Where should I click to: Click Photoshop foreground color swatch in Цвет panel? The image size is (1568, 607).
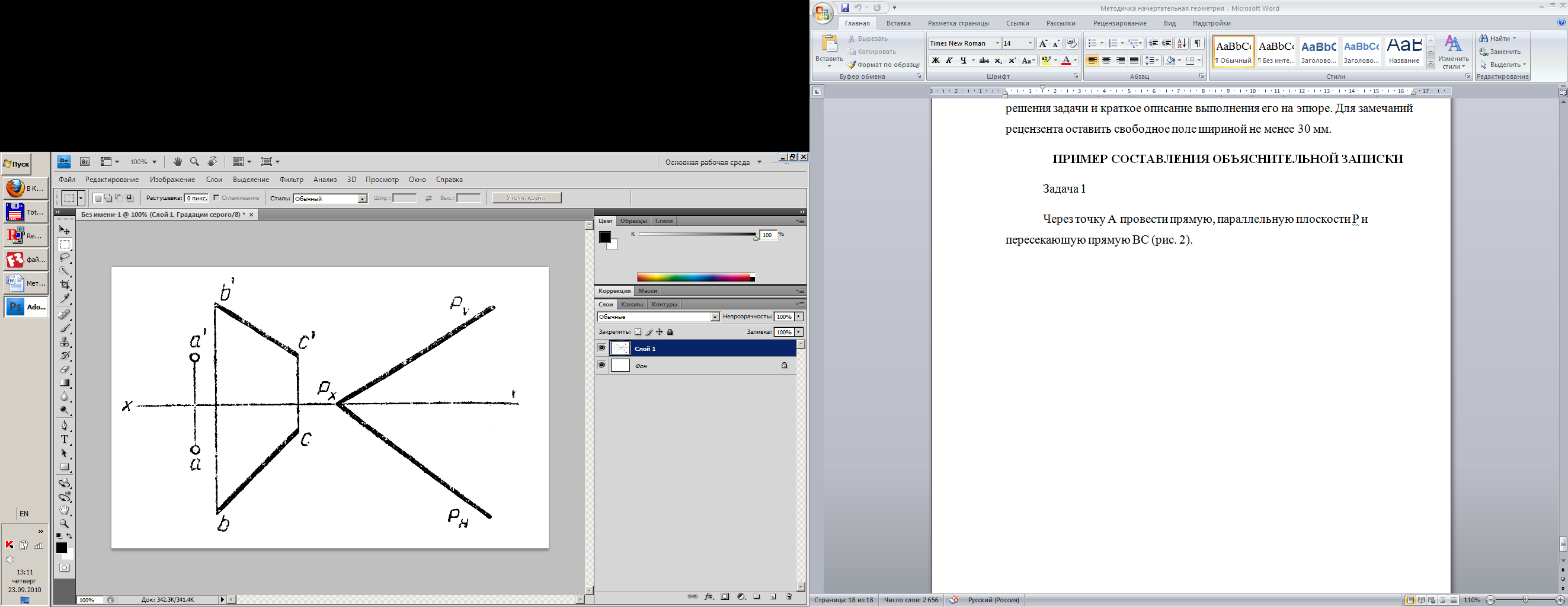coord(605,238)
